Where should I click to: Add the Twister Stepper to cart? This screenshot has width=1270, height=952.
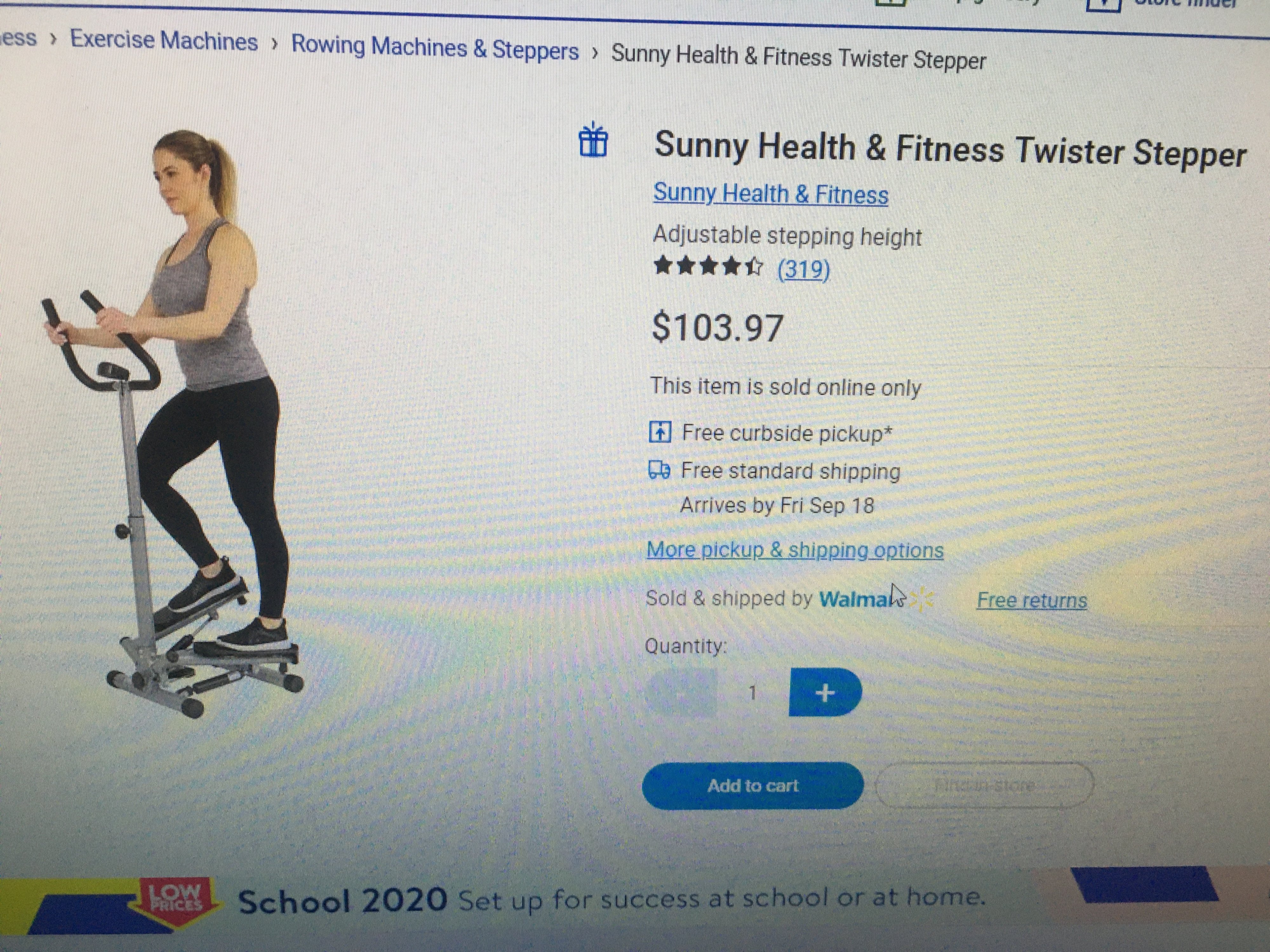pos(753,786)
